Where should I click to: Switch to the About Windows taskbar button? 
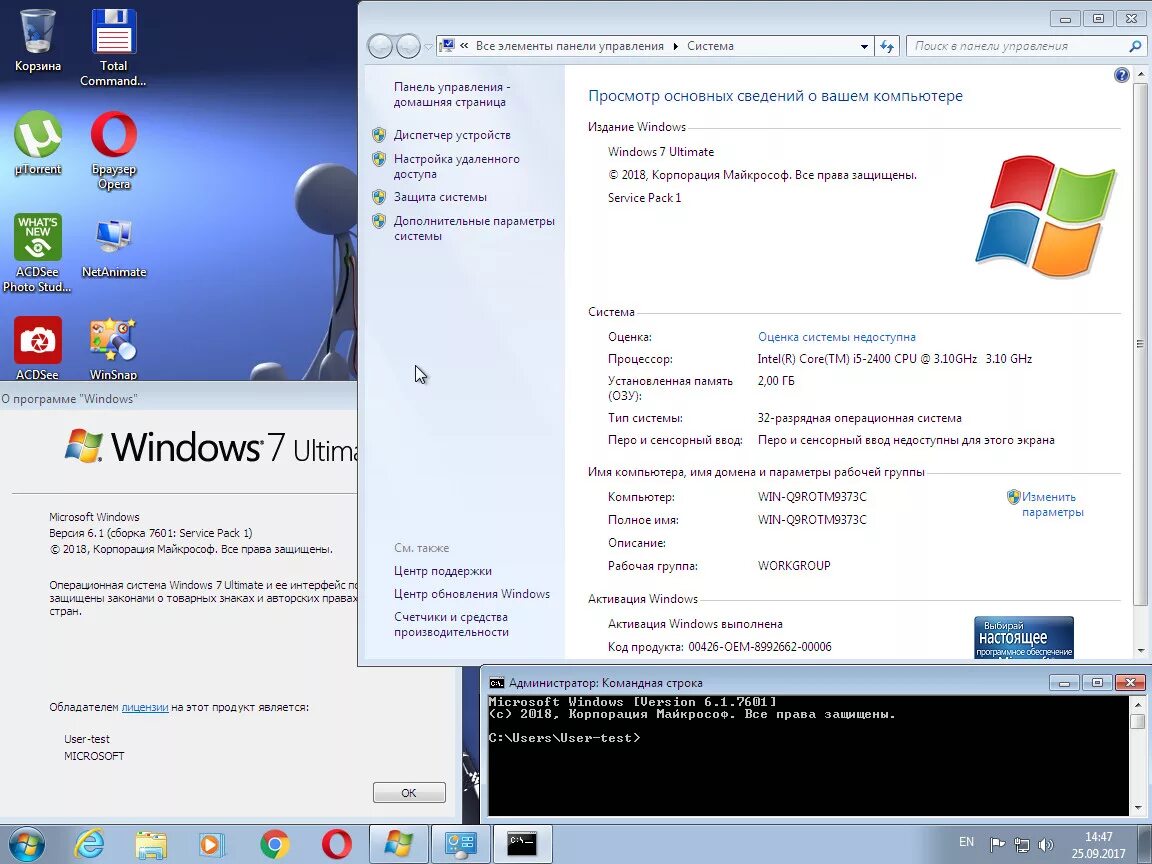click(397, 844)
